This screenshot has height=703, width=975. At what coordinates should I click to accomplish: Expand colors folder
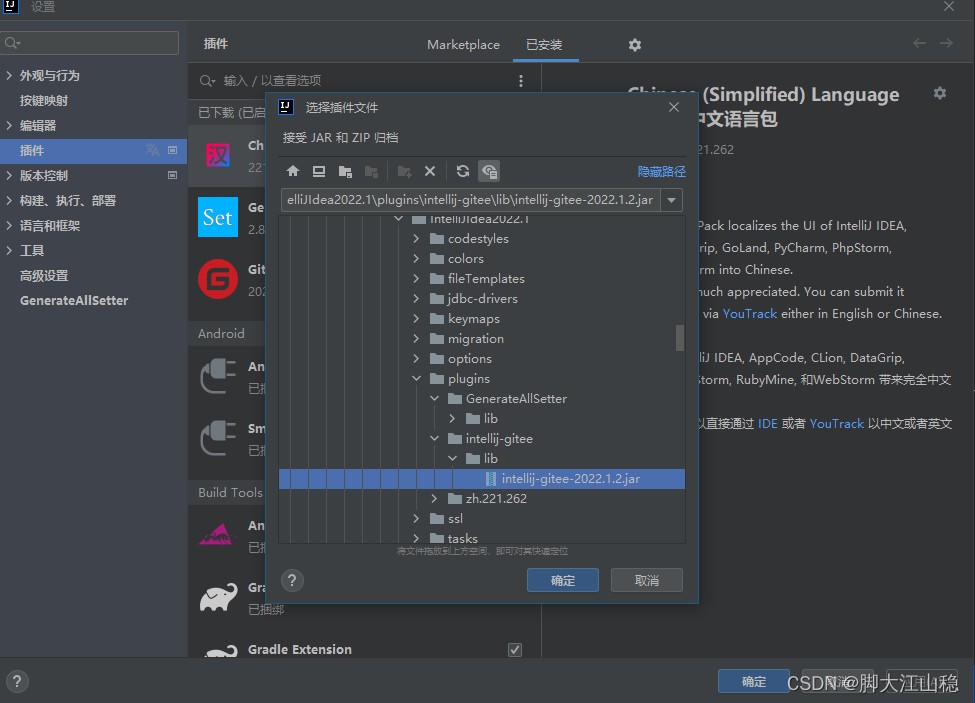click(x=416, y=259)
